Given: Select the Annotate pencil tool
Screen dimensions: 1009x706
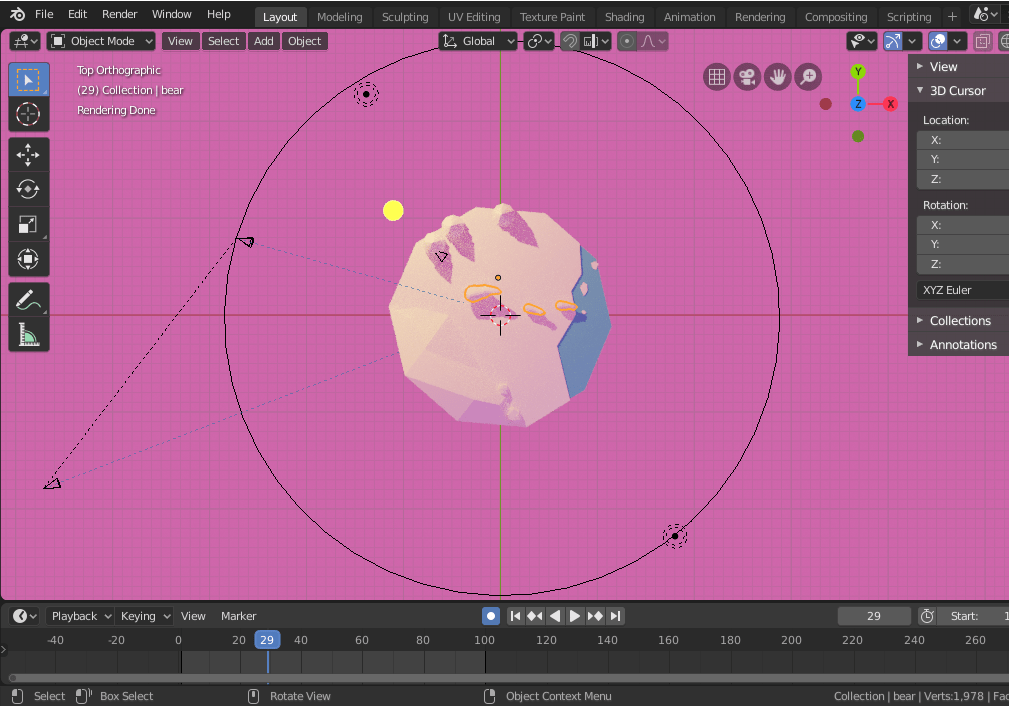Looking at the screenshot, I should click(28, 299).
